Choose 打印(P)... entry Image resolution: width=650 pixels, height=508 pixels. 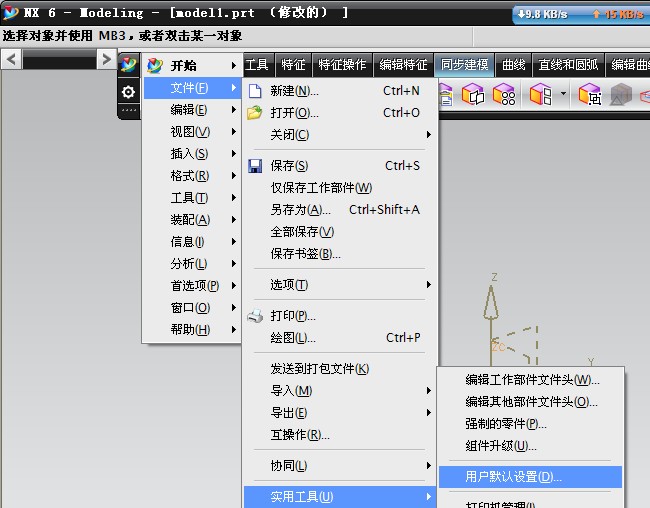point(340,316)
